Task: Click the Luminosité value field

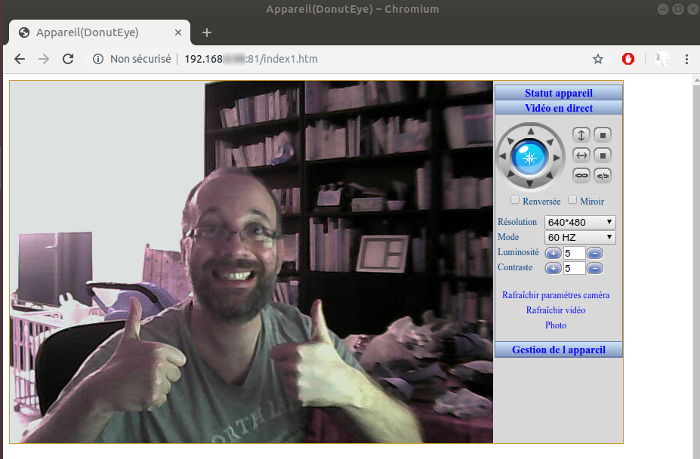Action: point(574,253)
